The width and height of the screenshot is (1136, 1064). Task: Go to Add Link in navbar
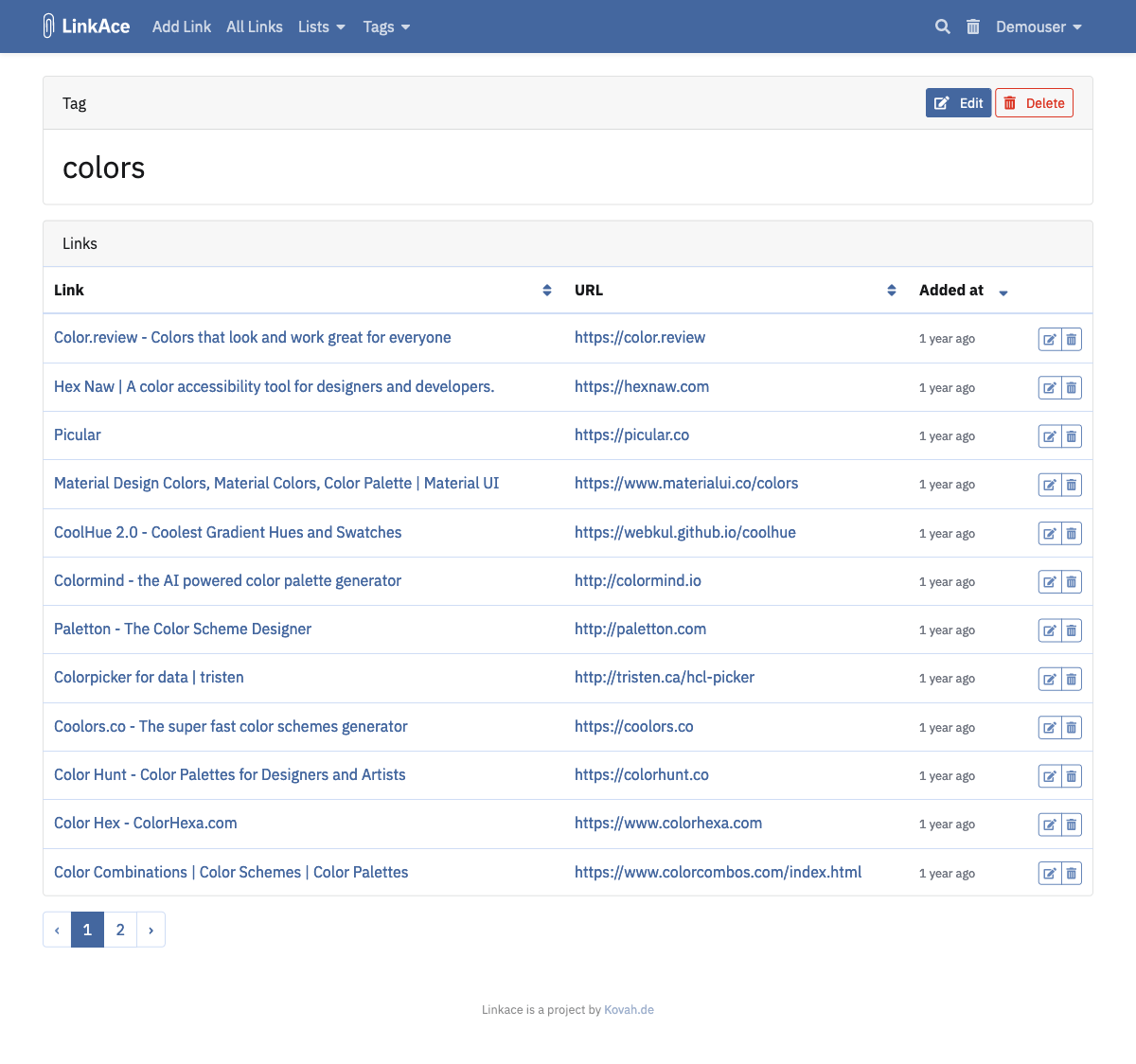[182, 27]
